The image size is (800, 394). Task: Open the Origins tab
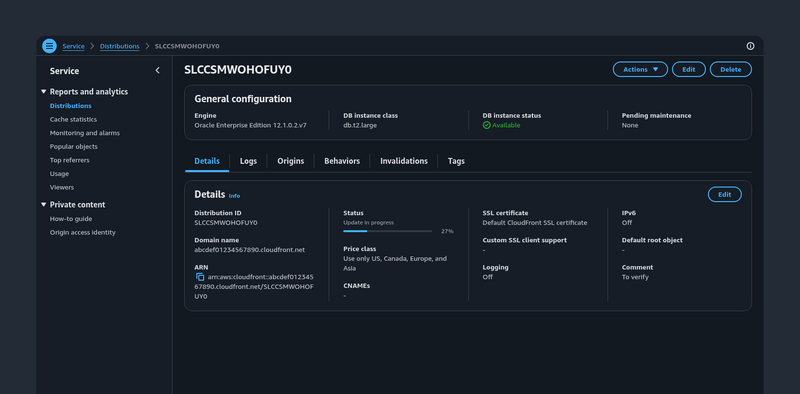pyautogui.click(x=291, y=161)
